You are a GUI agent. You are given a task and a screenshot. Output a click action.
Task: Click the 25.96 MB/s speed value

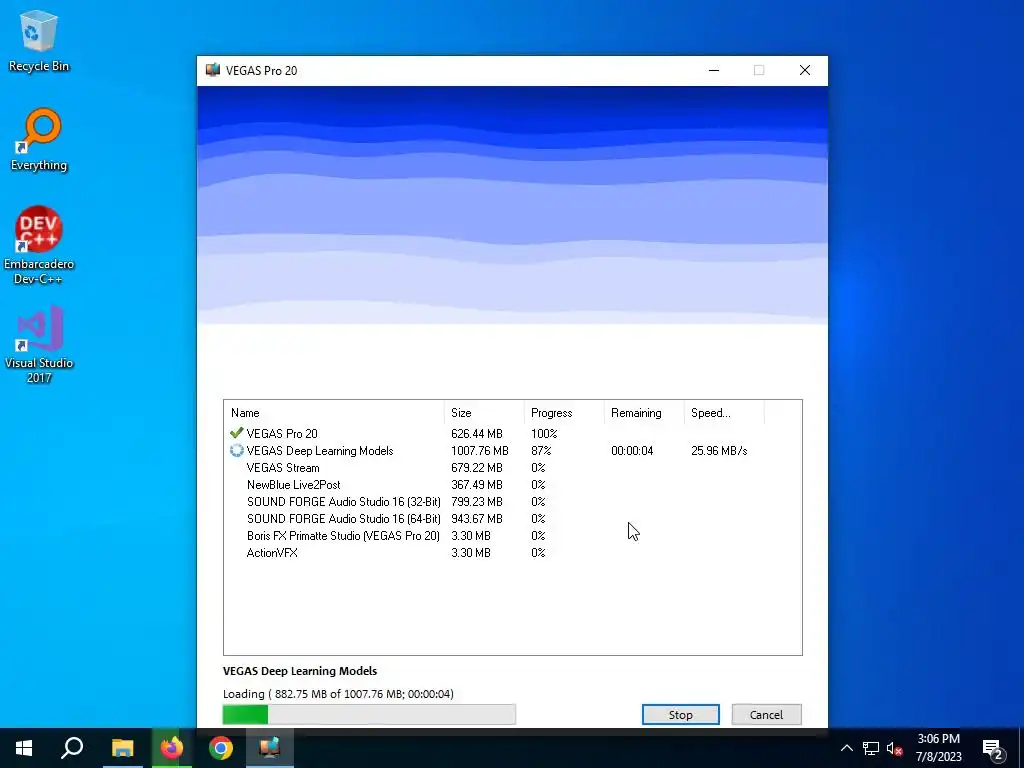(719, 451)
